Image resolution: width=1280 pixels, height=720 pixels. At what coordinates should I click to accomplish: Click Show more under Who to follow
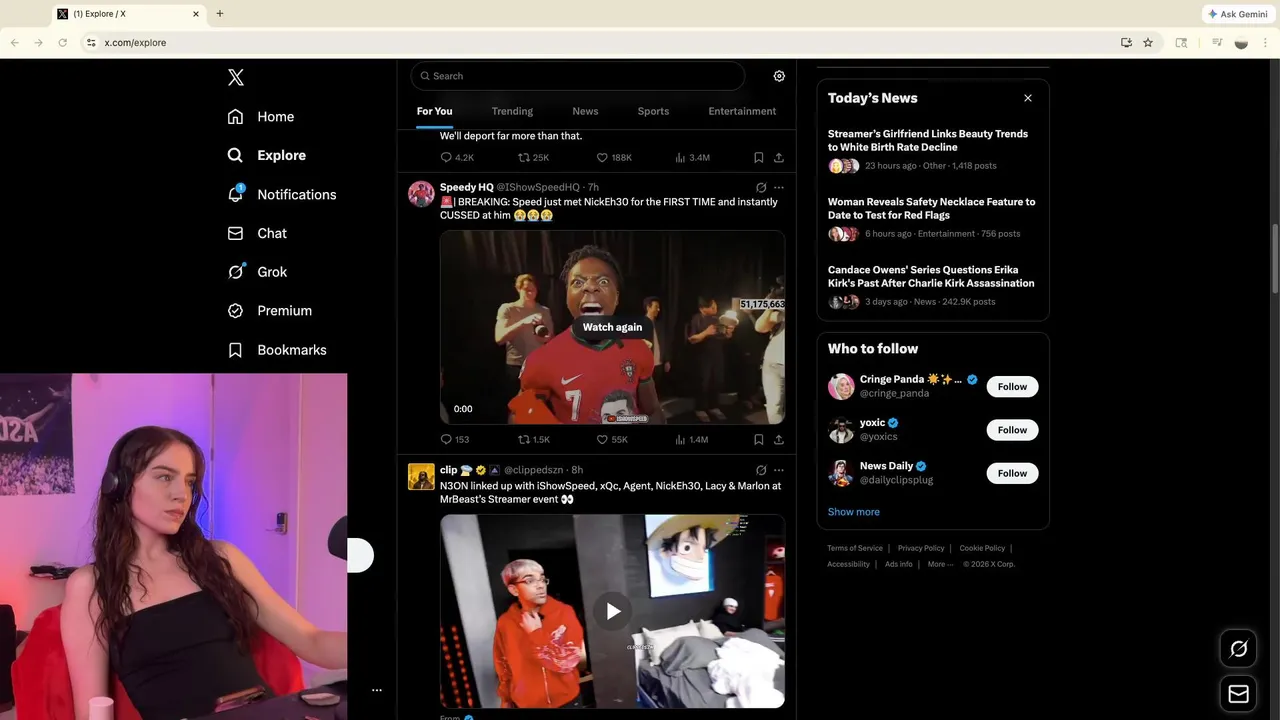pos(854,512)
